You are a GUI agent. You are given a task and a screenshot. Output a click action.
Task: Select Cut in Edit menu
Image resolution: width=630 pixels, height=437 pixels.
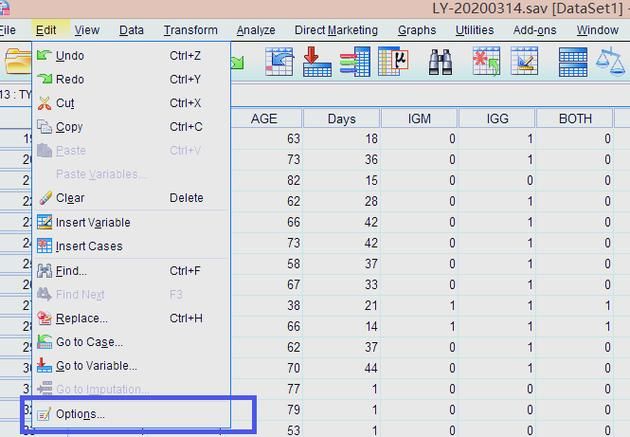(131, 103)
